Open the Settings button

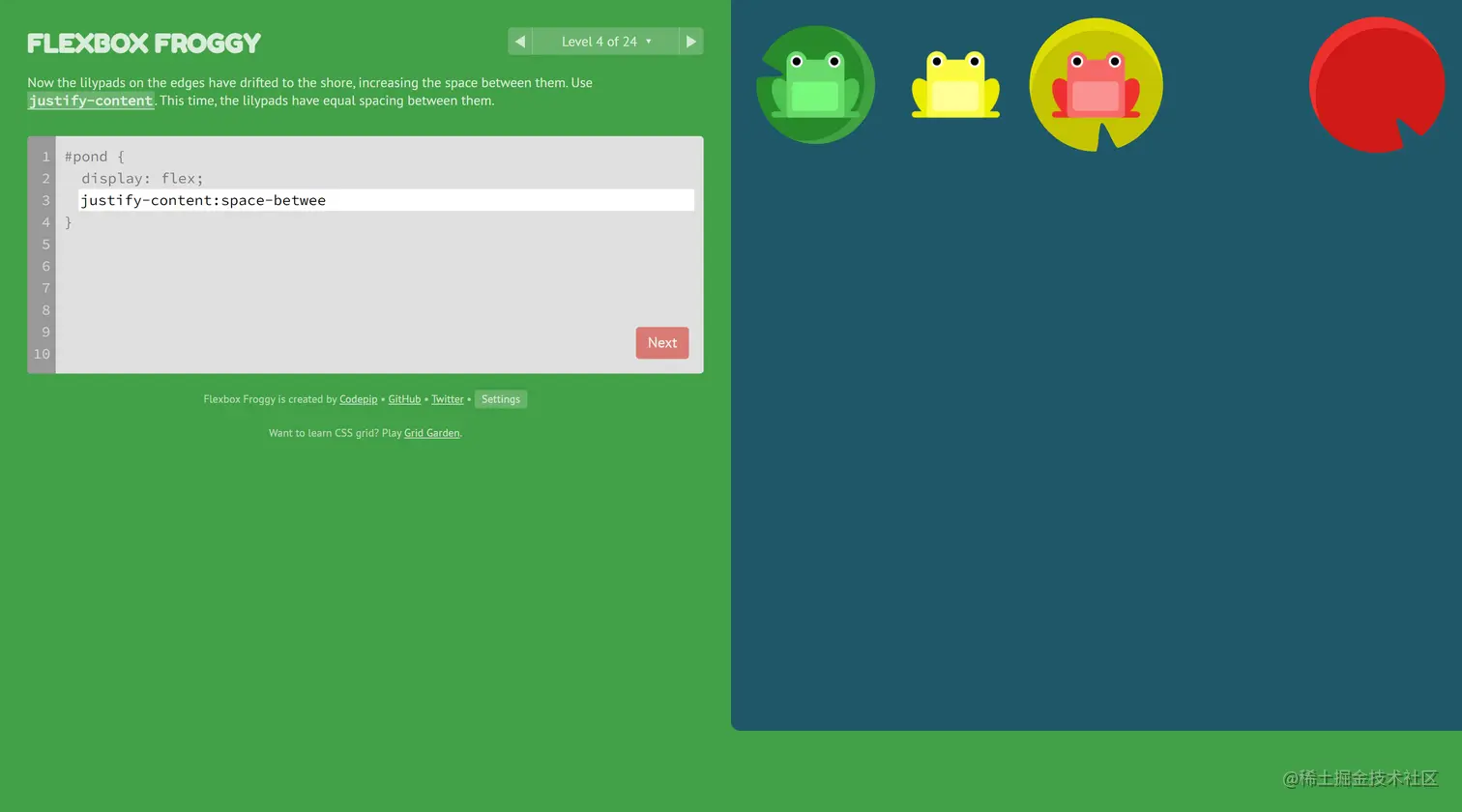[501, 399]
